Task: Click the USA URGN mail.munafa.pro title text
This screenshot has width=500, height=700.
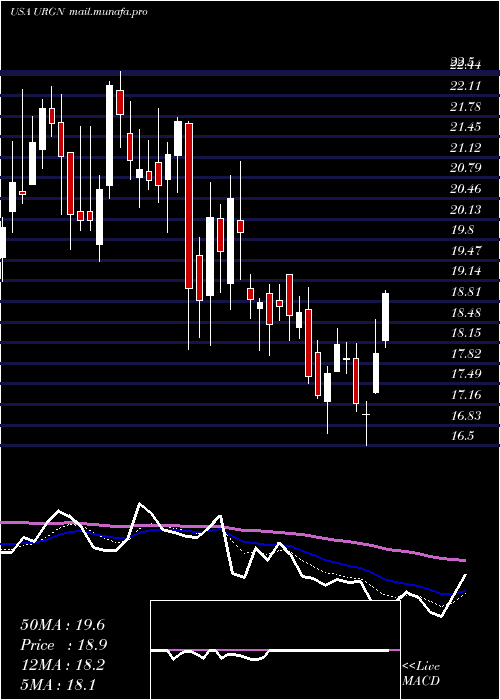Action: pos(79,12)
